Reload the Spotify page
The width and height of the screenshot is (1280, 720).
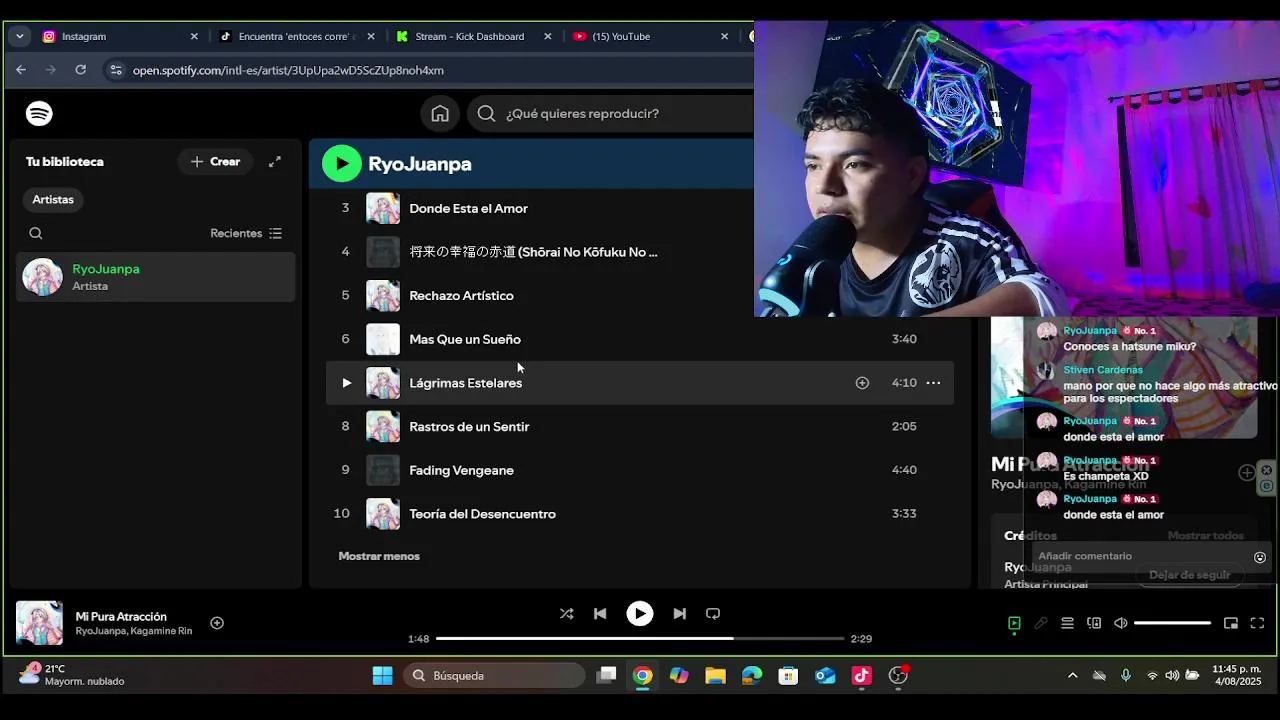[x=80, y=70]
